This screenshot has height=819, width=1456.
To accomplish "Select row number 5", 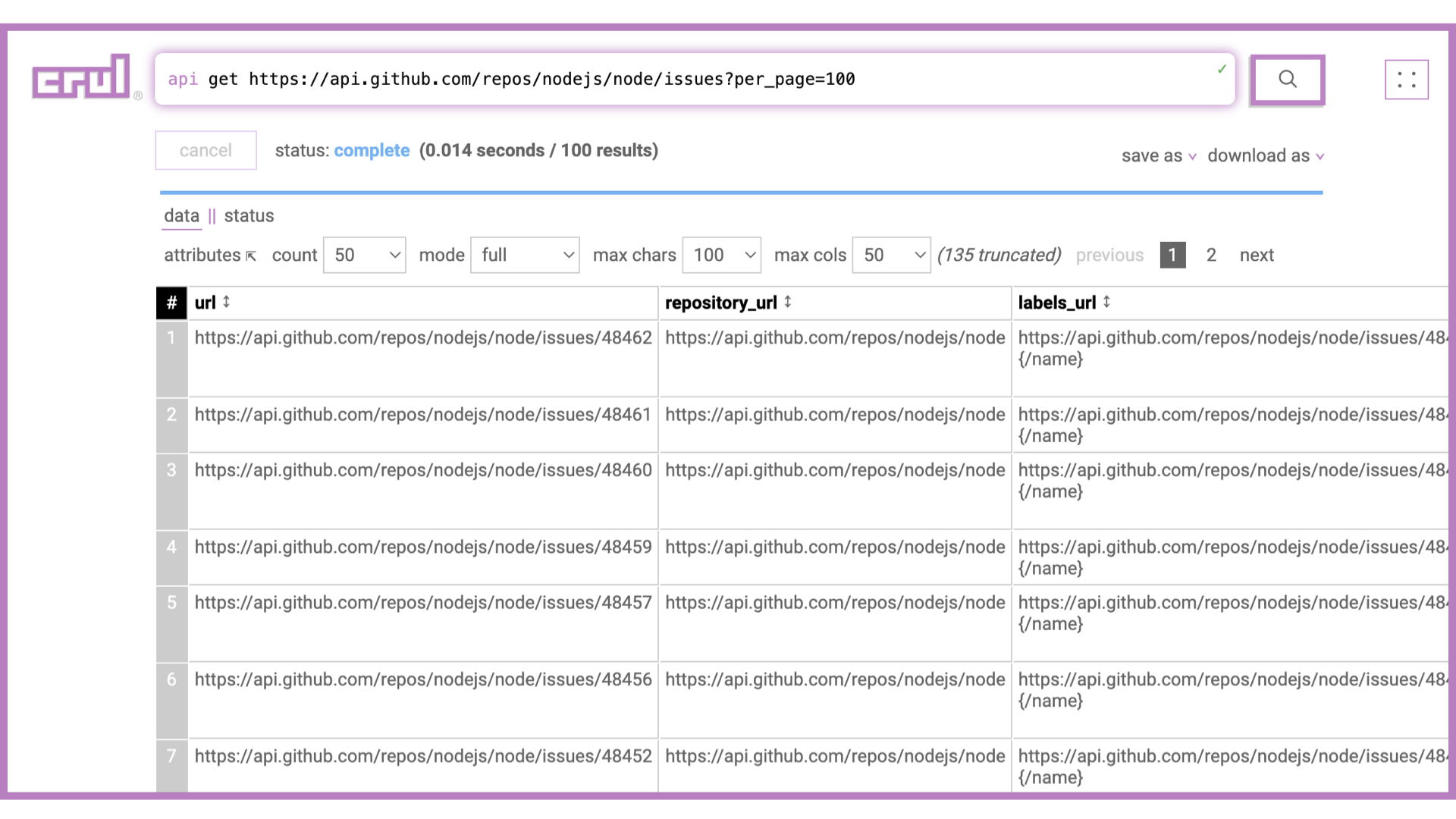I will click(x=172, y=623).
